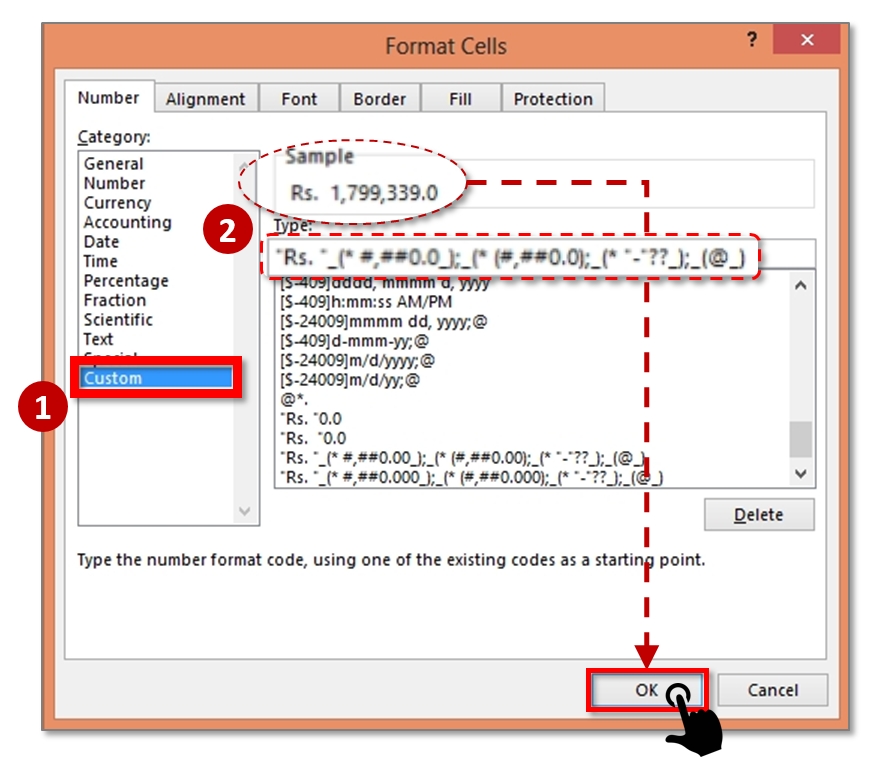Select the Scientific category

coord(122,319)
